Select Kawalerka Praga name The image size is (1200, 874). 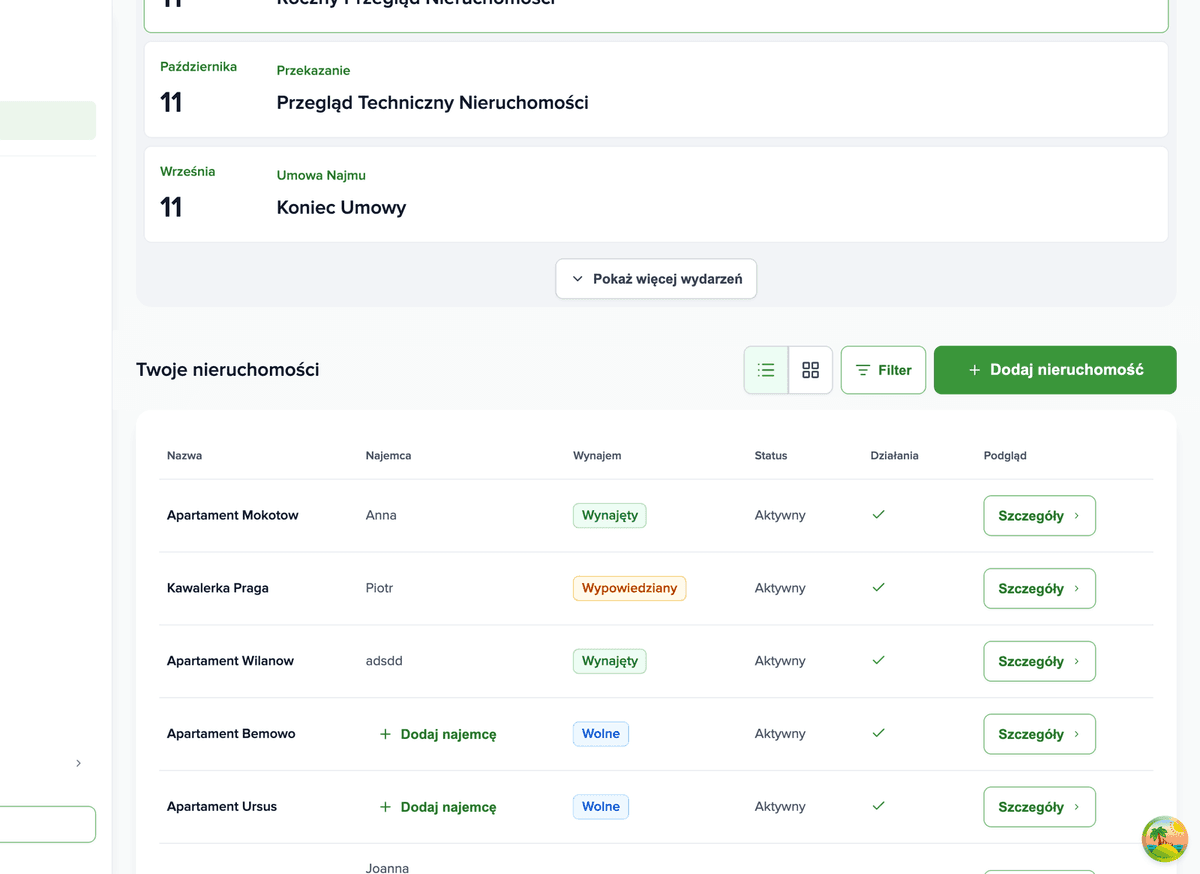pos(218,588)
